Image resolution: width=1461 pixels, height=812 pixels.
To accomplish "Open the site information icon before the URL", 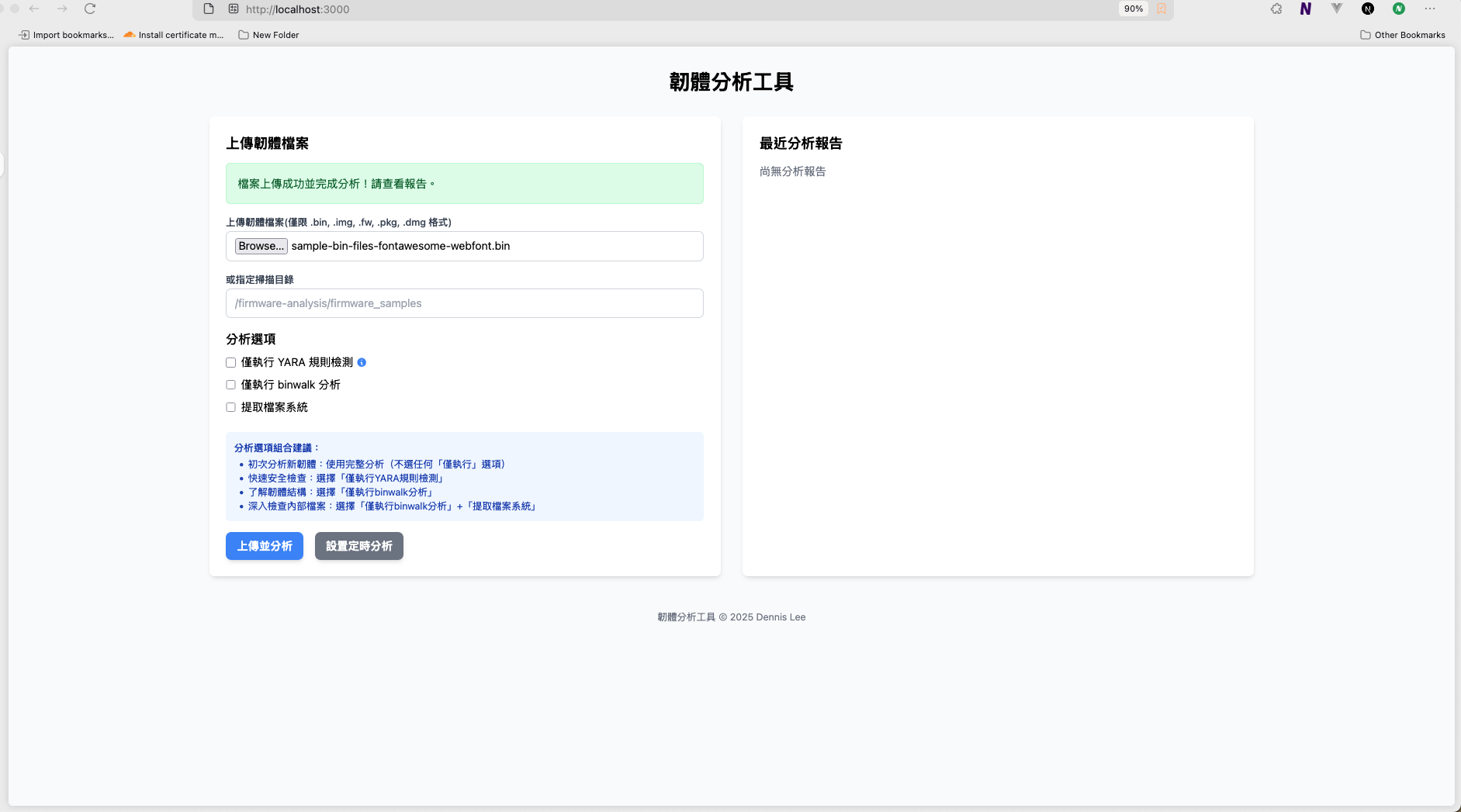I will pyautogui.click(x=233, y=9).
